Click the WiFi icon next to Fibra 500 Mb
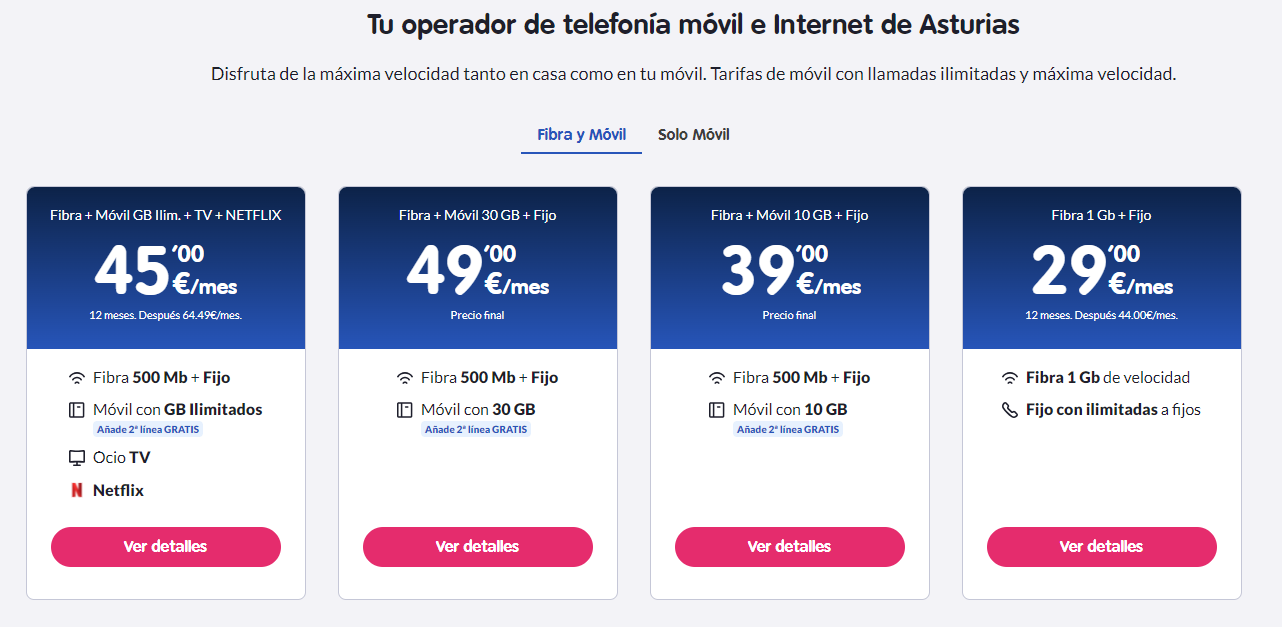Screen dimensions: 1282x627 [78, 378]
